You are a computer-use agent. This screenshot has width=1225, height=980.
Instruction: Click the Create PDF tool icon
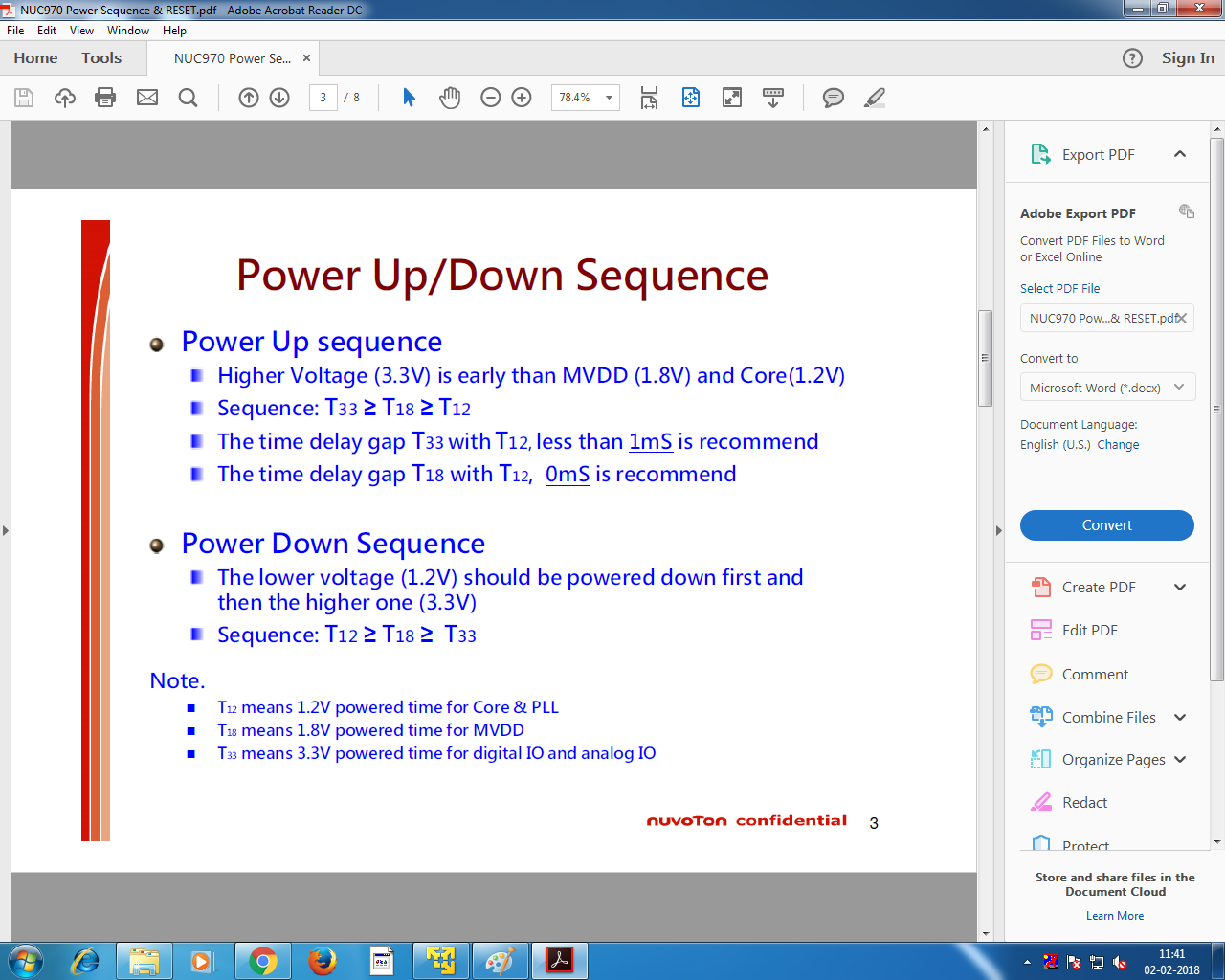tap(1040, 588)
